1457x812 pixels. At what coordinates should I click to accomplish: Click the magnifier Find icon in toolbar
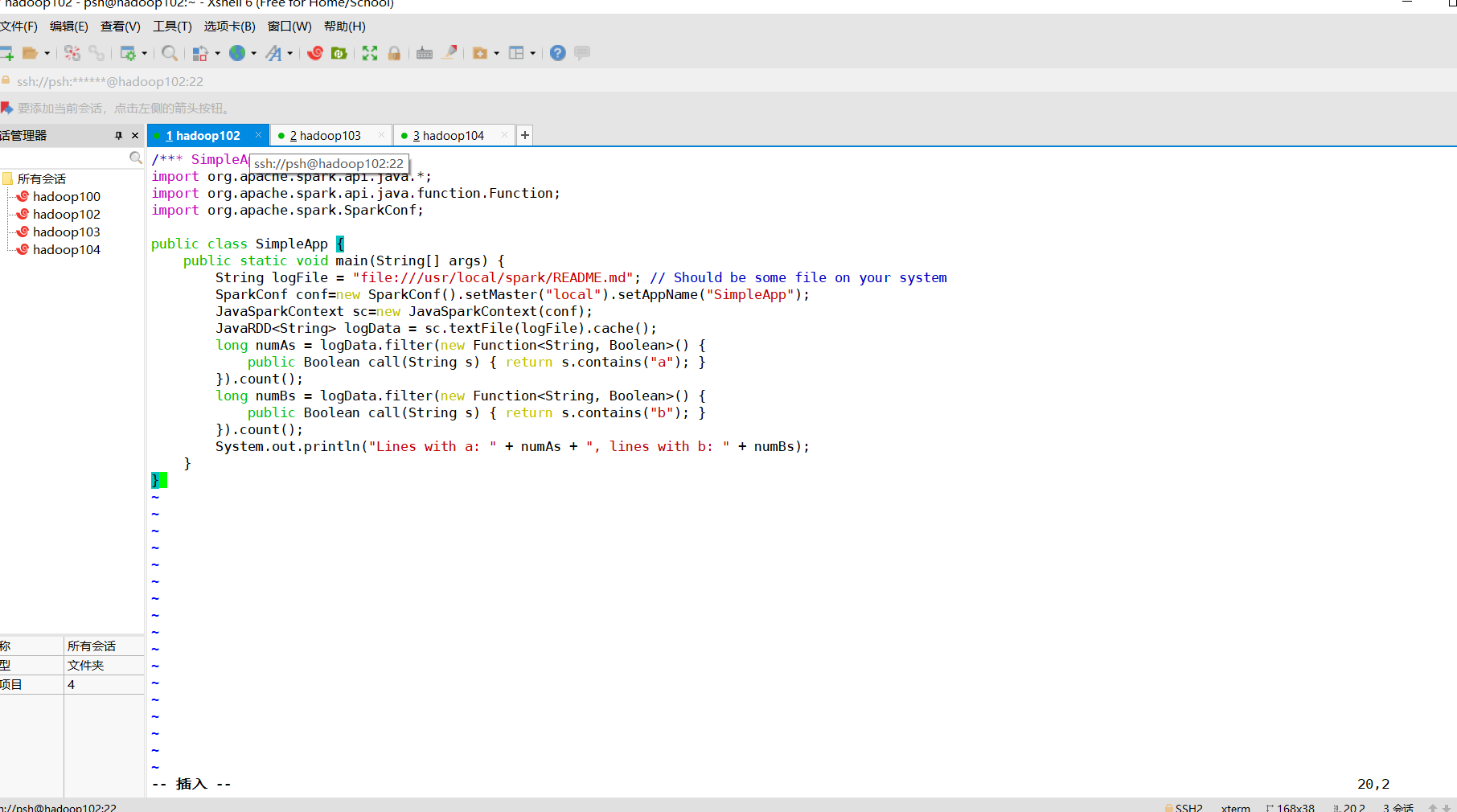point(169,53)
